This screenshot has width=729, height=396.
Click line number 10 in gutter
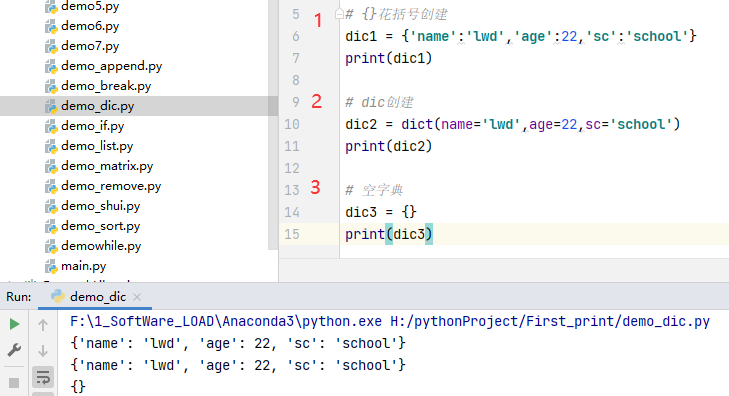[x=292, y=124]
